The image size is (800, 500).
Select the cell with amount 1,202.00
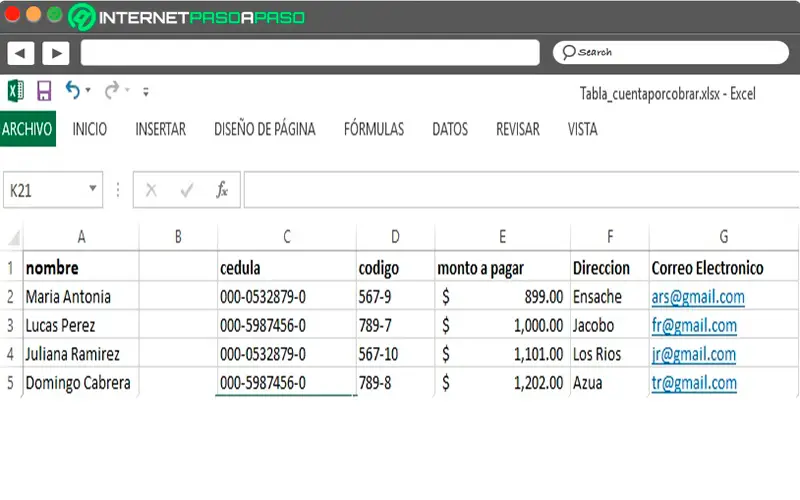coord(503,383)
